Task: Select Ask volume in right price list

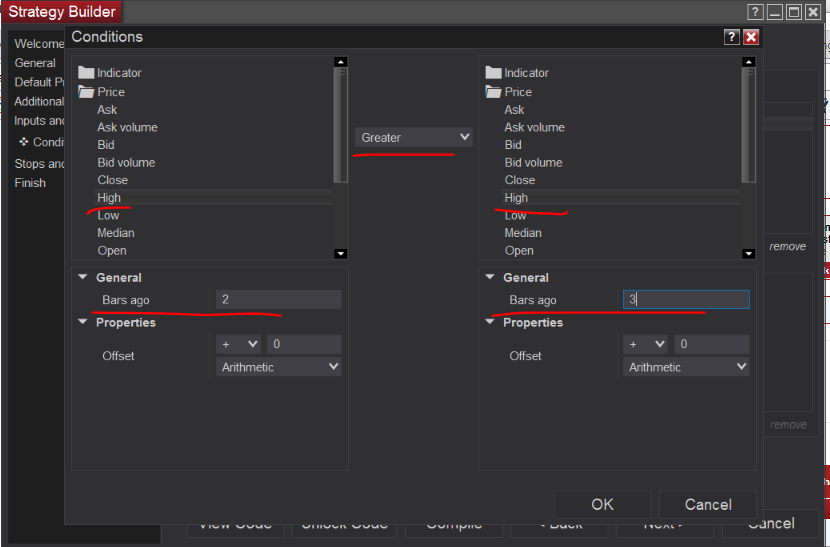Action: coord(535,127)
